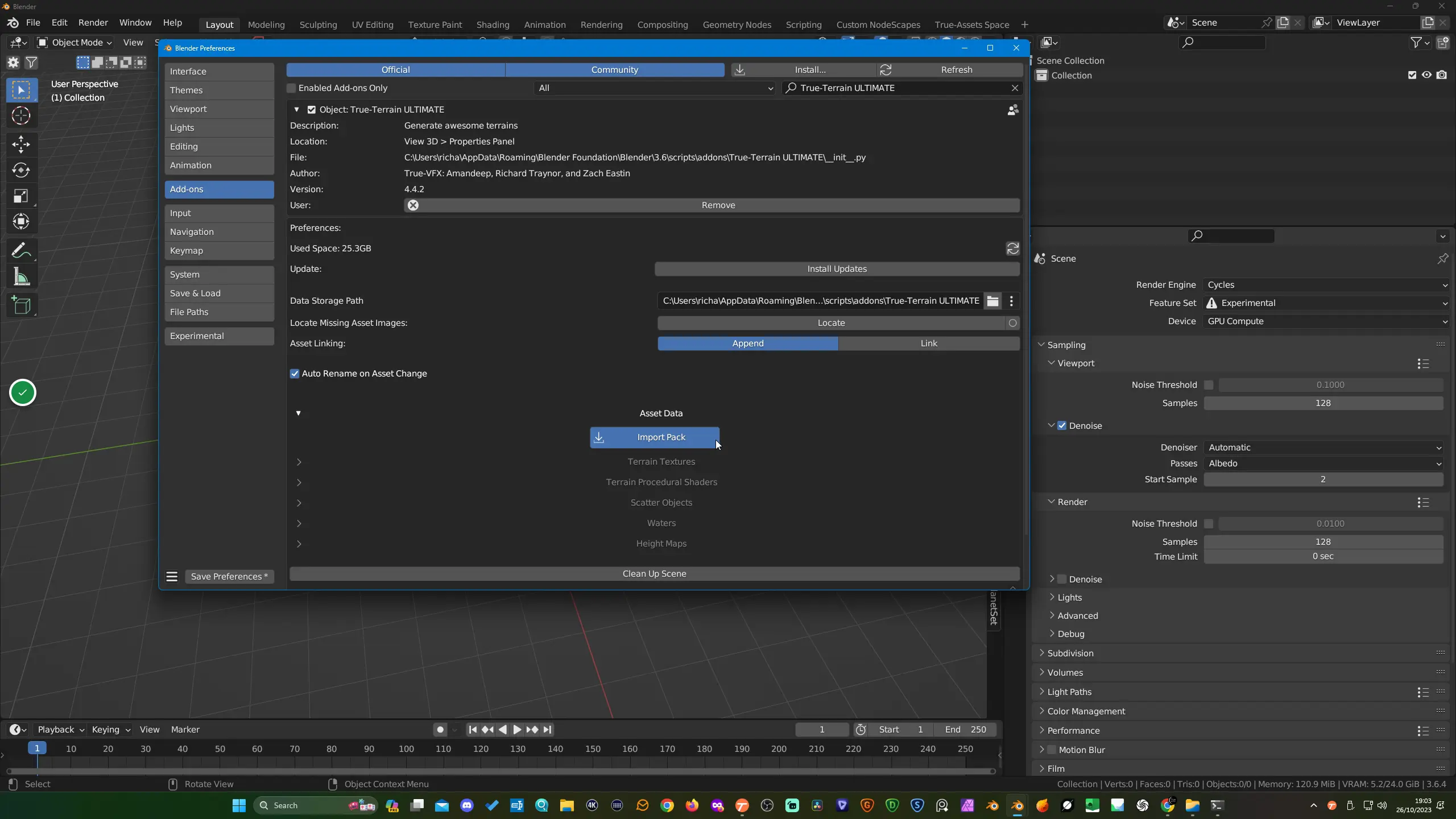Open the File Paths preferences section
The height and width of the screenshot is (819, 1456).
point(220,312)
